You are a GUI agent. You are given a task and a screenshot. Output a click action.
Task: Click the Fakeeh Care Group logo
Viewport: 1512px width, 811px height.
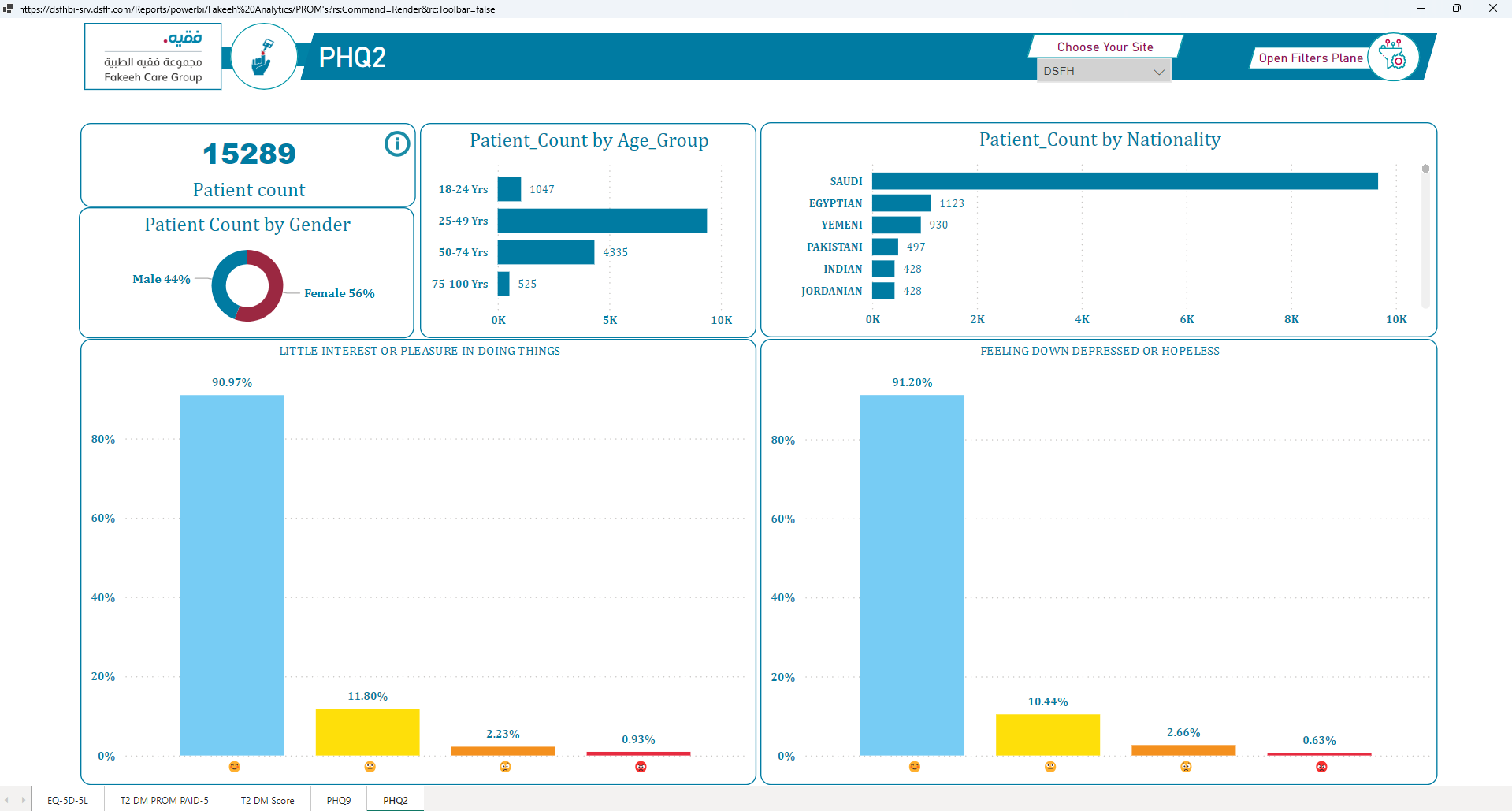153,57
